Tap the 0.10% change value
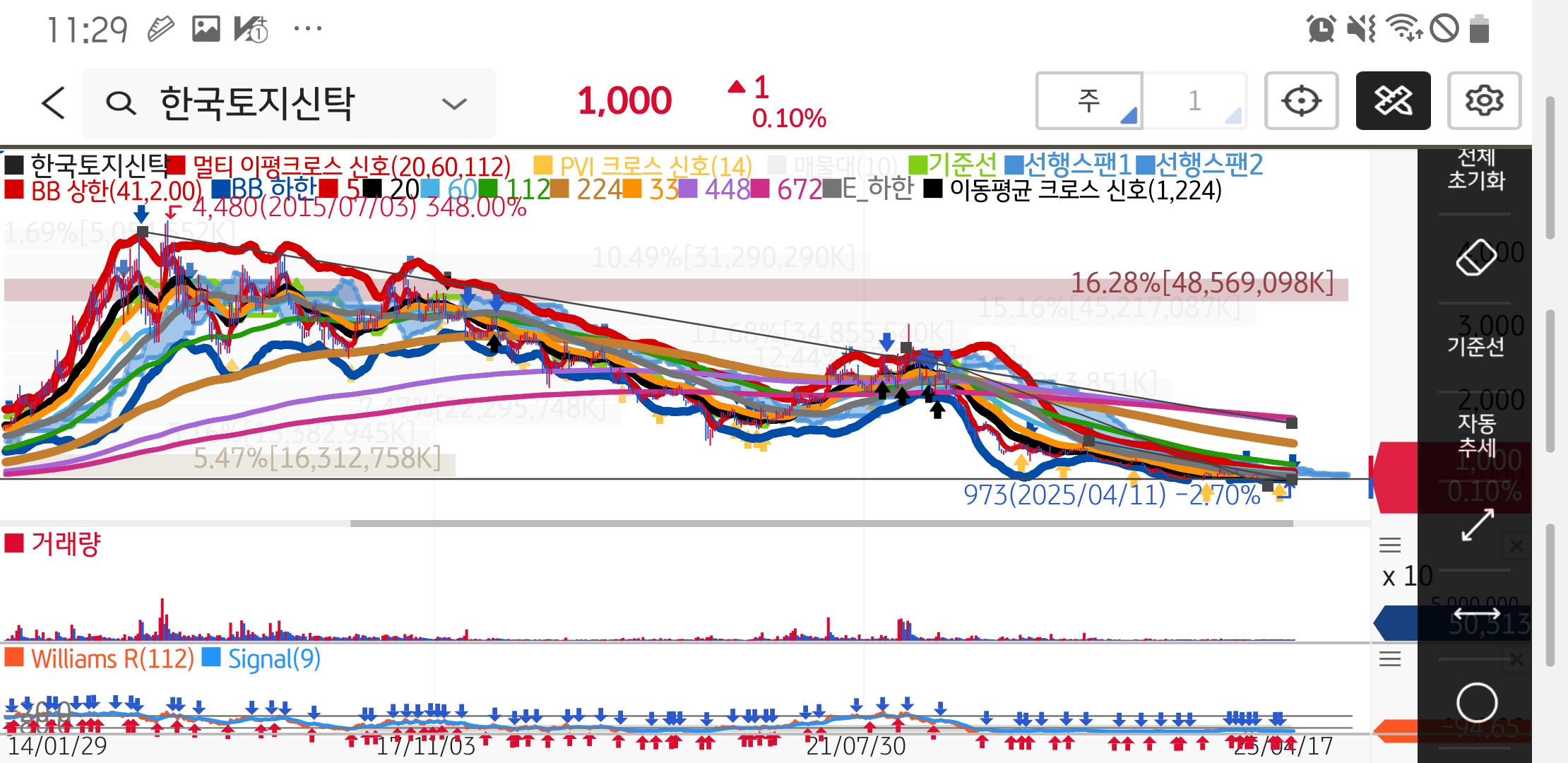Viewport: 1568px width, 763px height. coord(788,118)
